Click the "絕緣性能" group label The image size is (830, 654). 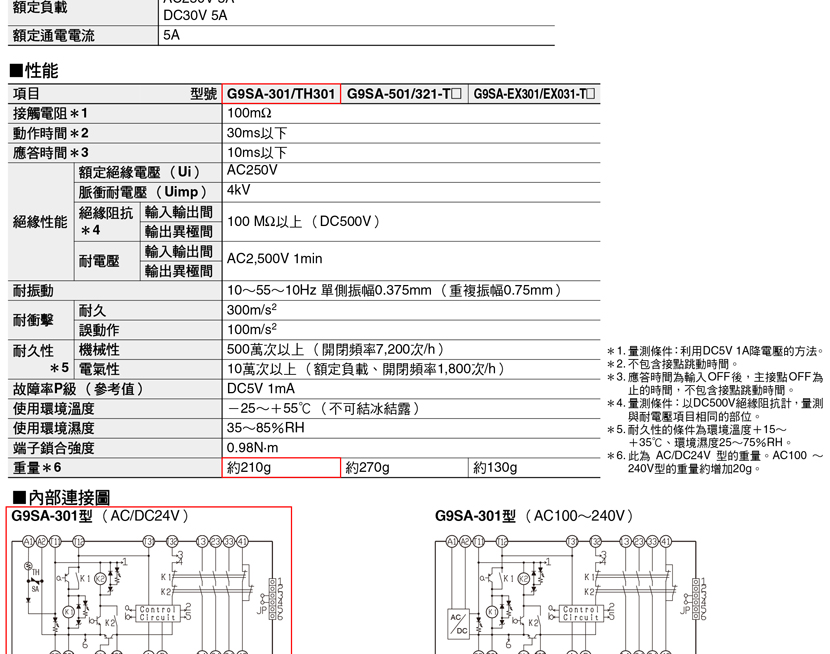pyautogui.click(x=40, y=222)
